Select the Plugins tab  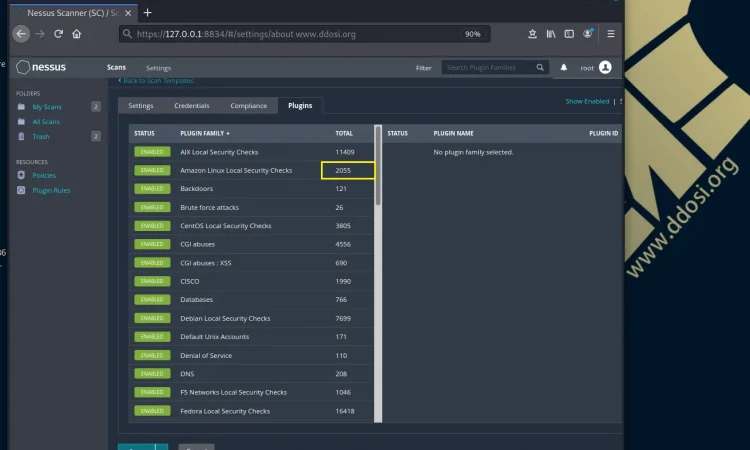[x=300, y=106]
